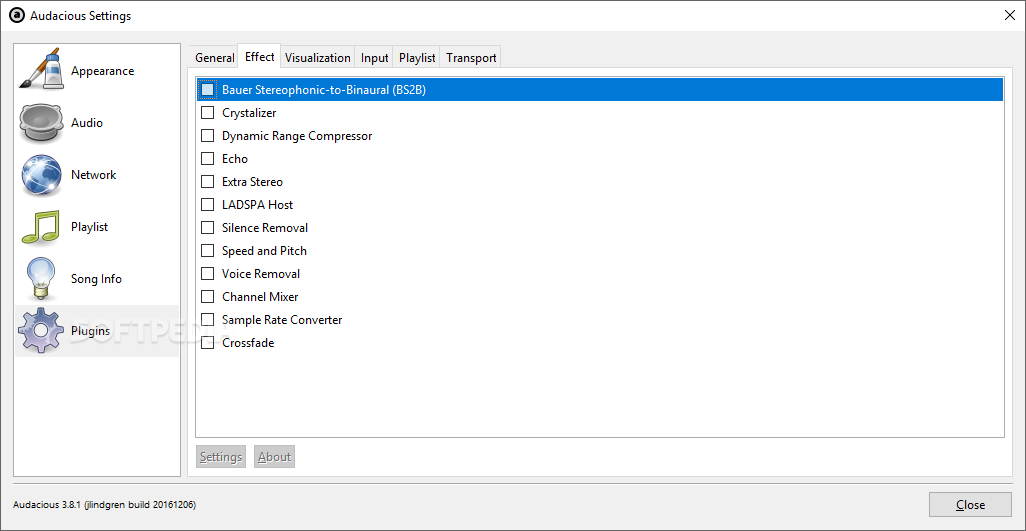This screenshot has width=1026, height=531.
Task: Close the settings dialog with Close button
Action: 970,504
